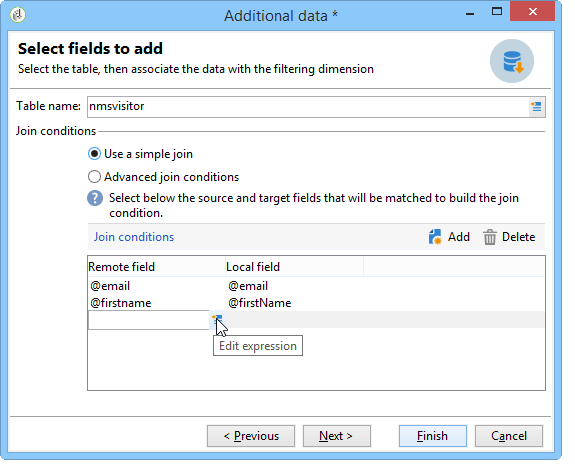Maximize the Additional data window
This screenshot has height=474, width=575.
(x=497, y=12)
